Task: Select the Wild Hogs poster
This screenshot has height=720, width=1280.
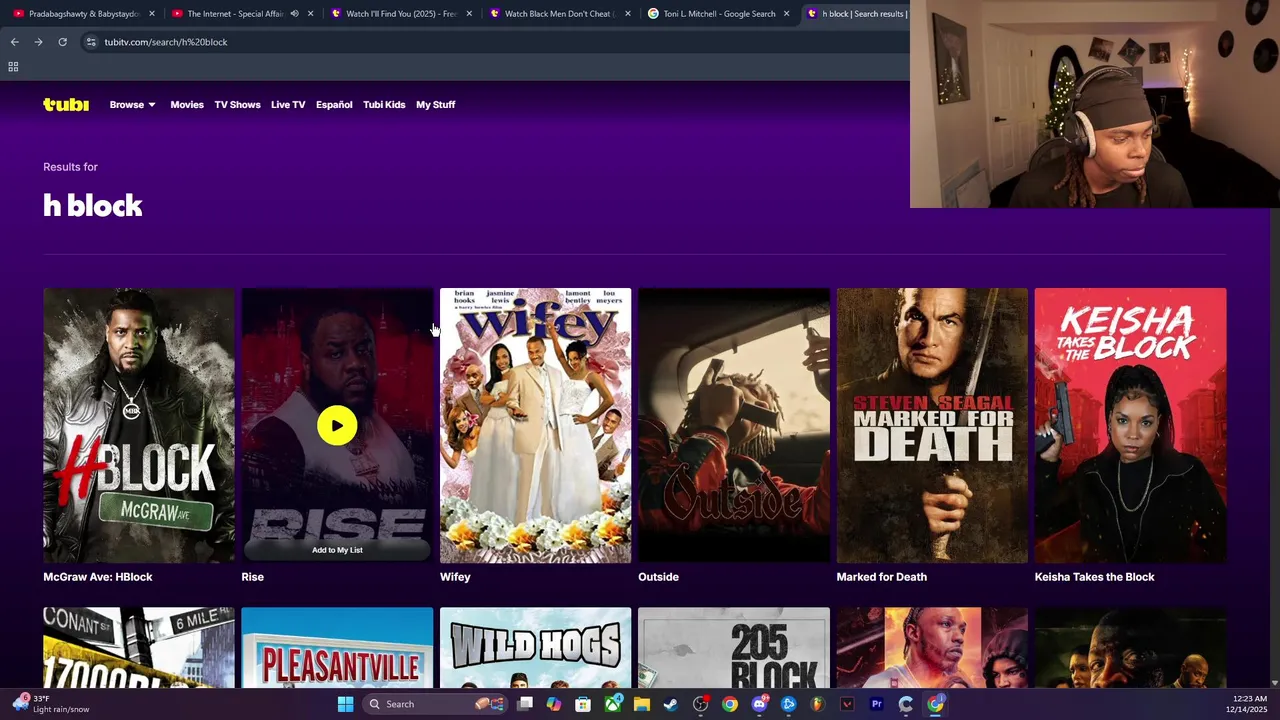Action: coord(535,648)
